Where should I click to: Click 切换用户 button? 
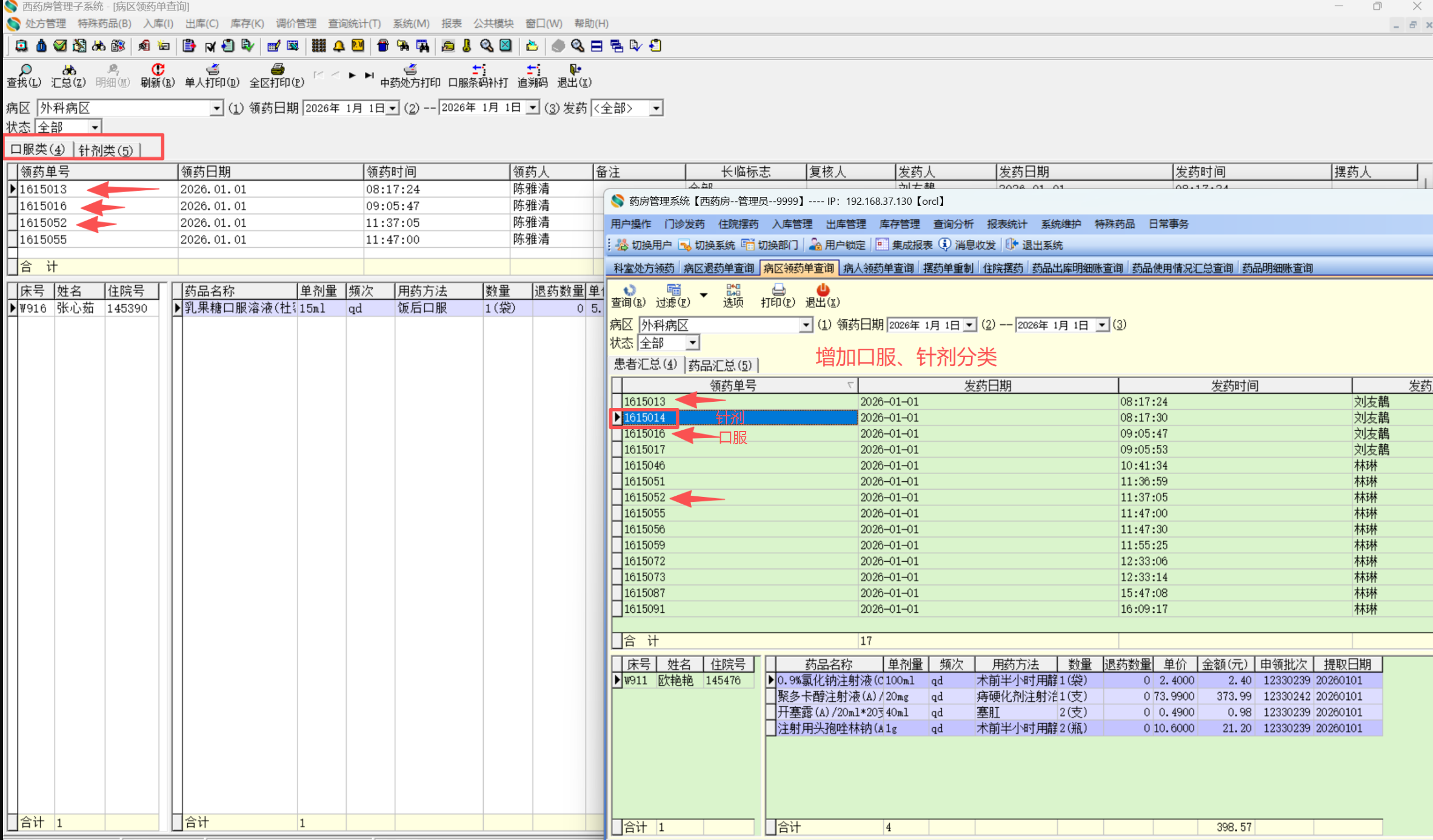pyautogui.click(x=644, y=245)
